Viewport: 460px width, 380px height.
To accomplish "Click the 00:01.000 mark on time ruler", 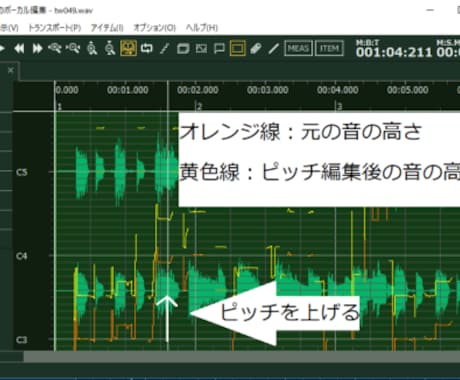I will tap(128, 90).
